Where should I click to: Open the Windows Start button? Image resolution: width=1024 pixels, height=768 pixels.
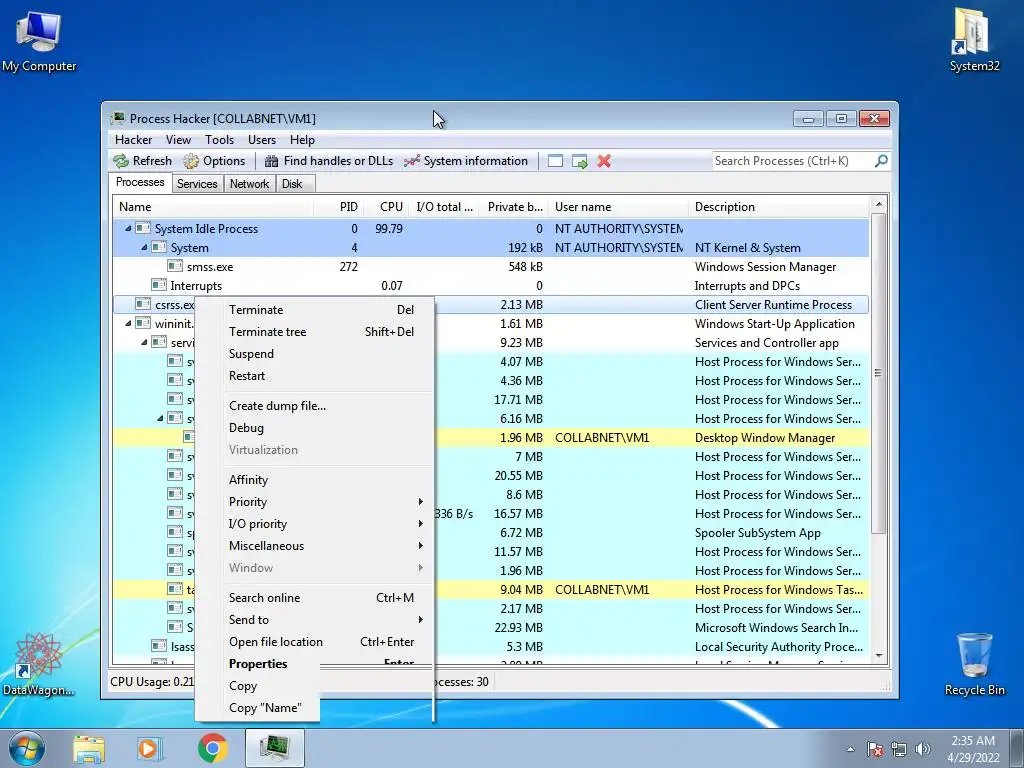click(26, 748)
